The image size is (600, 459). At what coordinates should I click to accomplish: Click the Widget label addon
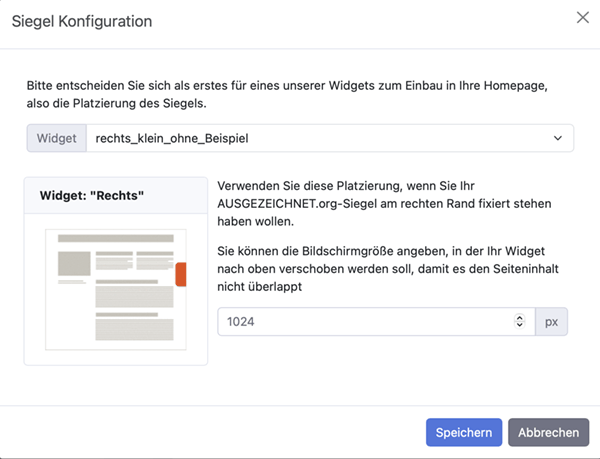(56, 138)
